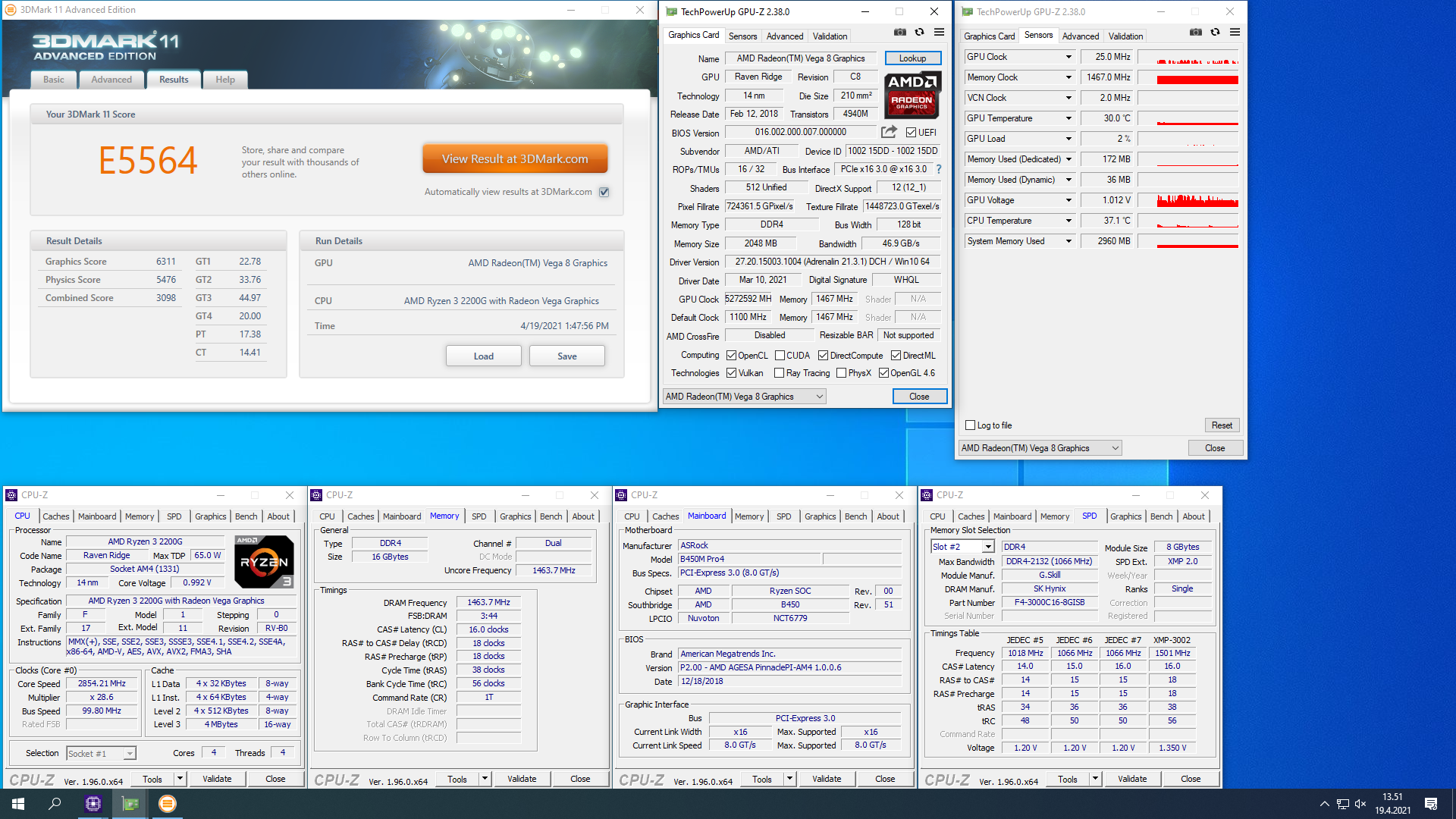
Task: Click Reset button in GPU-Z Sensors
Action: [1222, 425]
